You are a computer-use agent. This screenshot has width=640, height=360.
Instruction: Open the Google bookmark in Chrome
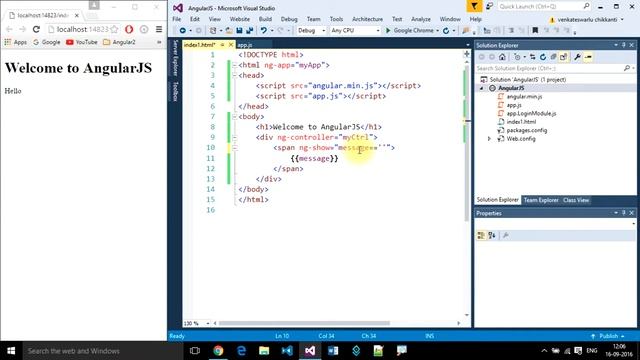[x=47, y=42]
